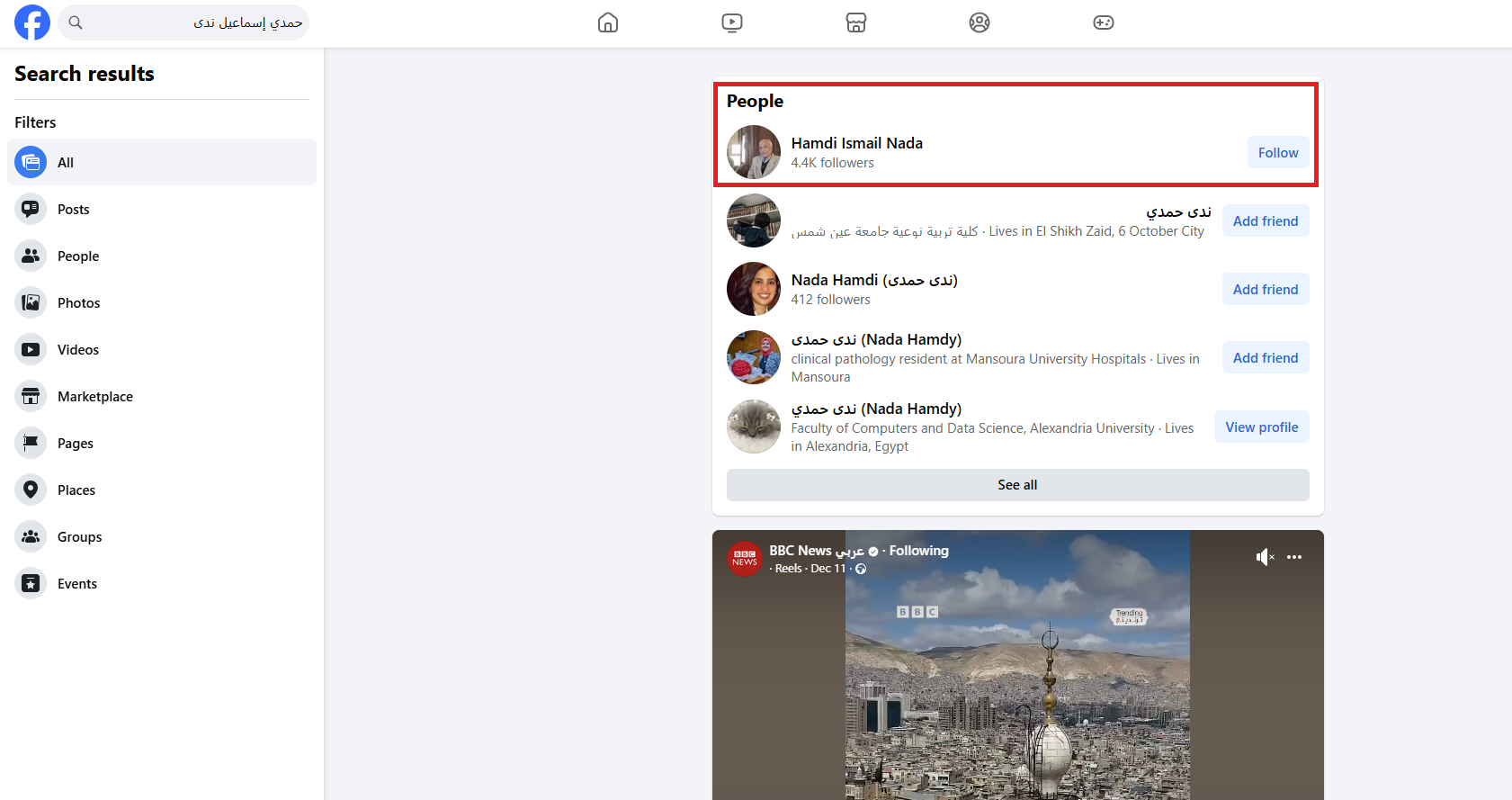Filter results by Videos
The width and height of the screenshot is (1512, 800).
pyautogui.click(x=78, y=350)
